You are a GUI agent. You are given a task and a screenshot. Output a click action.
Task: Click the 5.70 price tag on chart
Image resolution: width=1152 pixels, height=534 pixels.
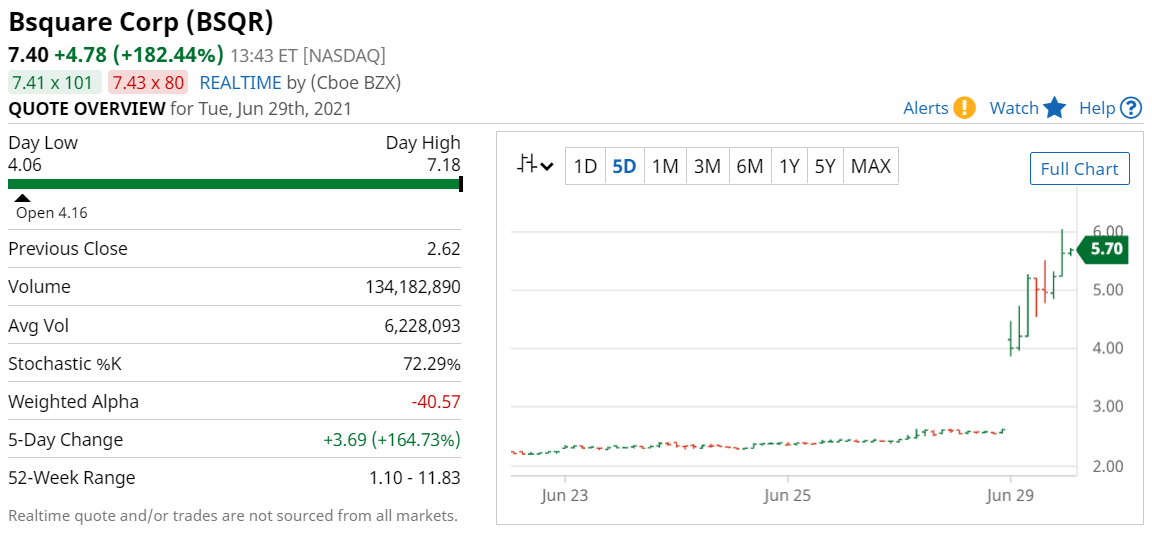(x=1103, y=249)
